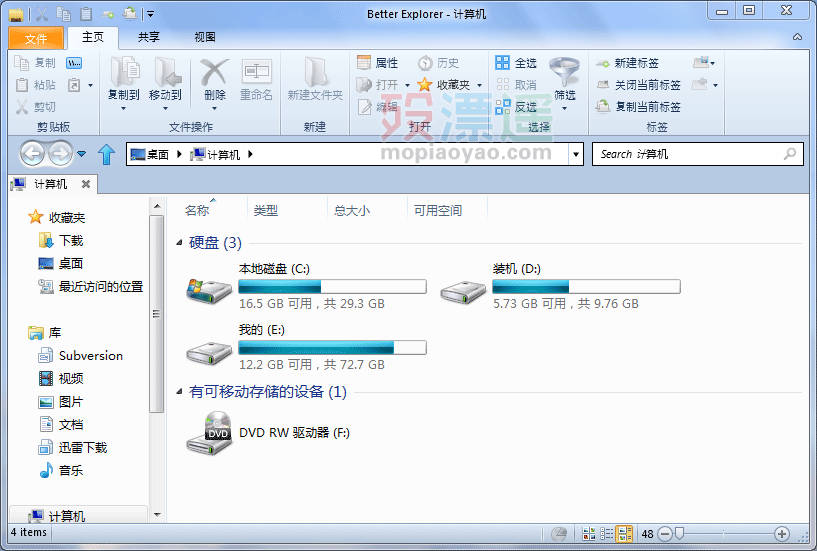Viewport: 817px width, 551px height.
Task: Click the sidebar scrollbar down arrow
Action: point(157,515)
